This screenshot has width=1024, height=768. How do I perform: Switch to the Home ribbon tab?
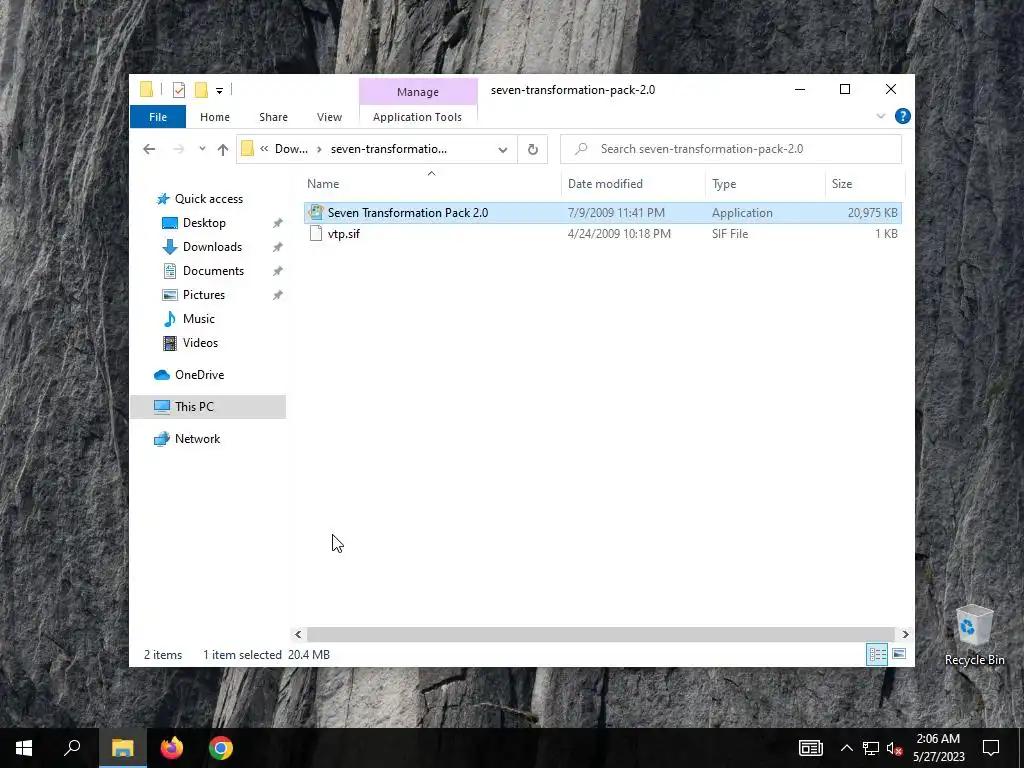tap(215, 117)
